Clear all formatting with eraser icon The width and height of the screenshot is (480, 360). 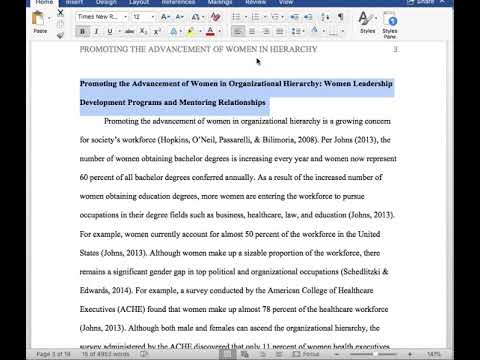(x=216, y=17)
